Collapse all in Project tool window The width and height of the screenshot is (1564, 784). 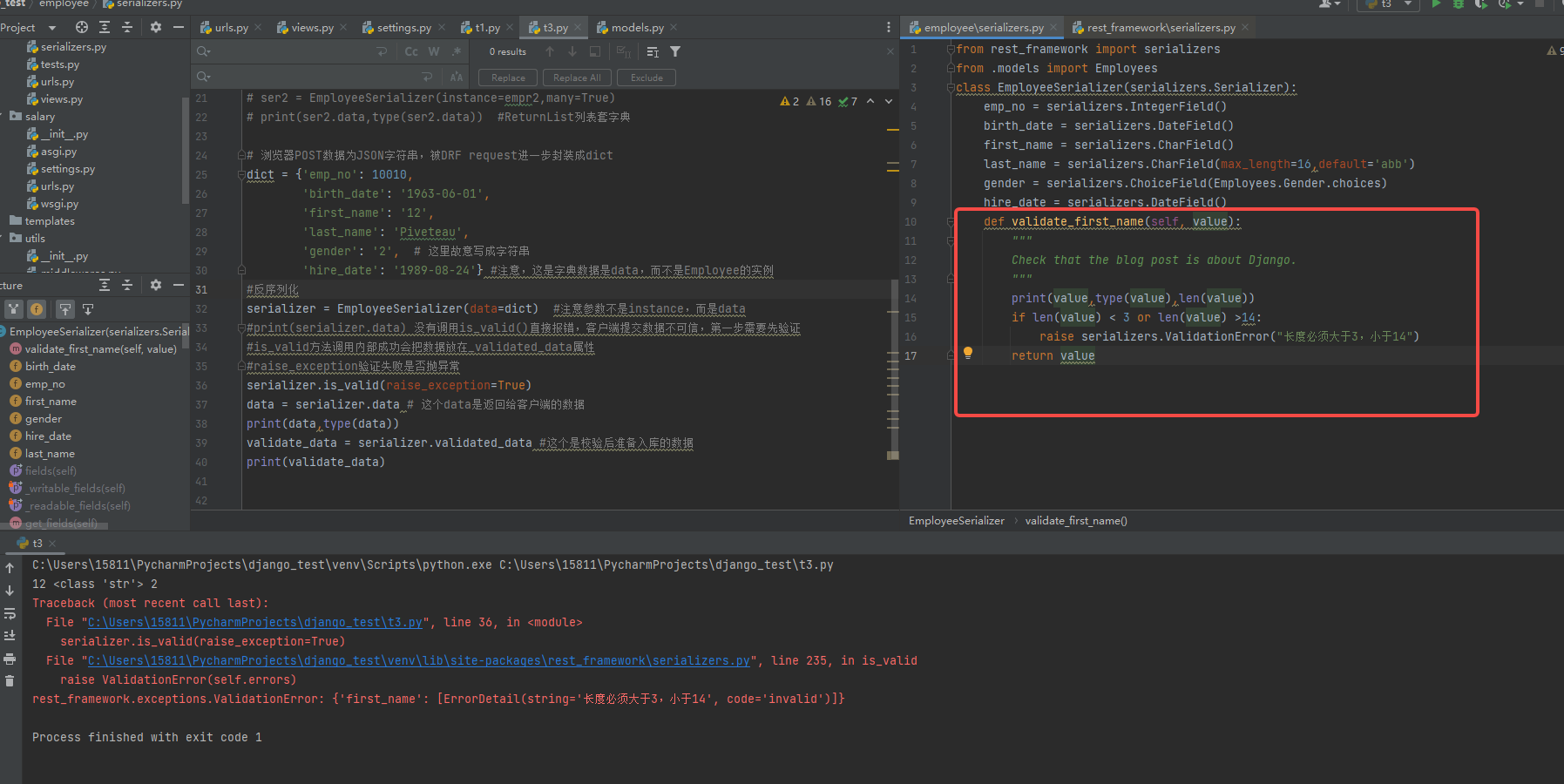(x=127, y=27)
